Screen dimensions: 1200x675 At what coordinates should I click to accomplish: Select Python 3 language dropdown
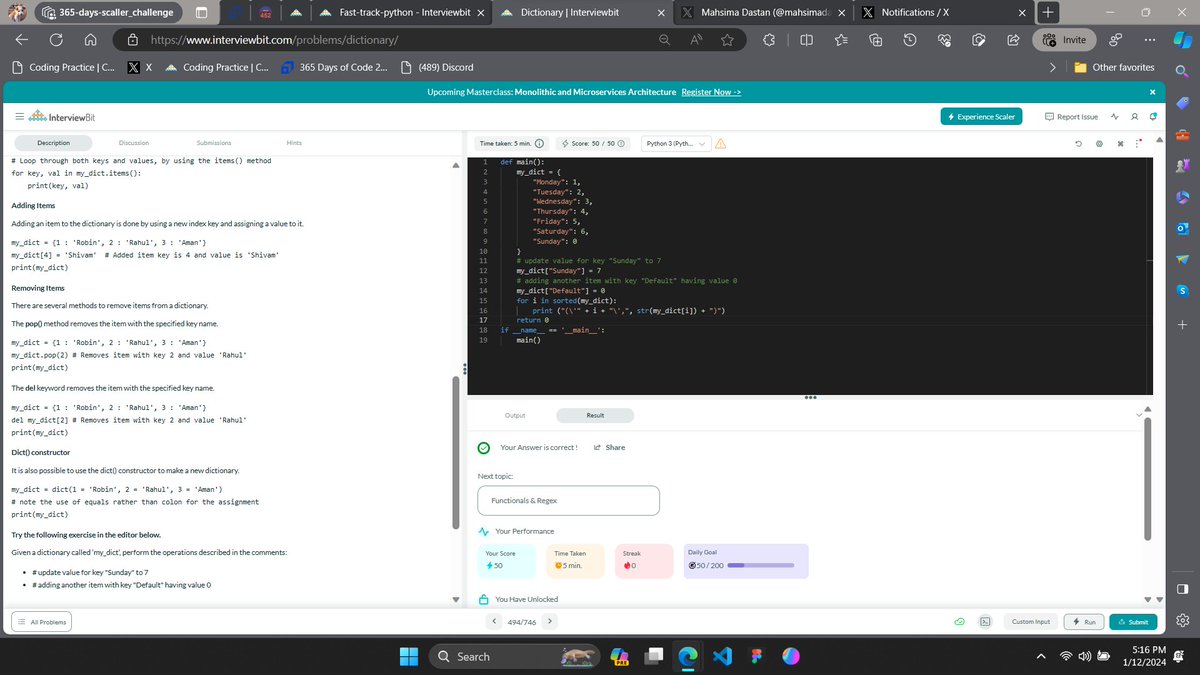[675, 143]
